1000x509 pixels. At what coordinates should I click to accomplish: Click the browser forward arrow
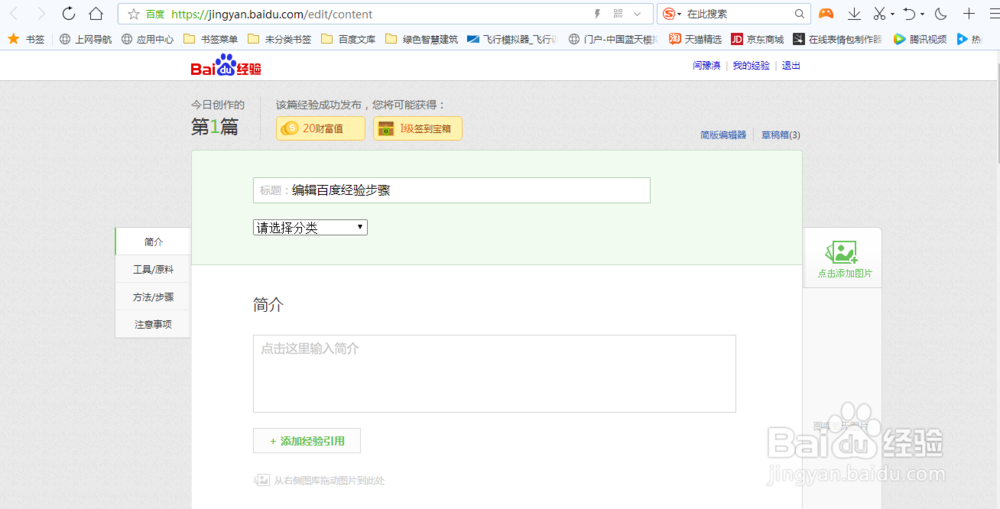point(41,13)
